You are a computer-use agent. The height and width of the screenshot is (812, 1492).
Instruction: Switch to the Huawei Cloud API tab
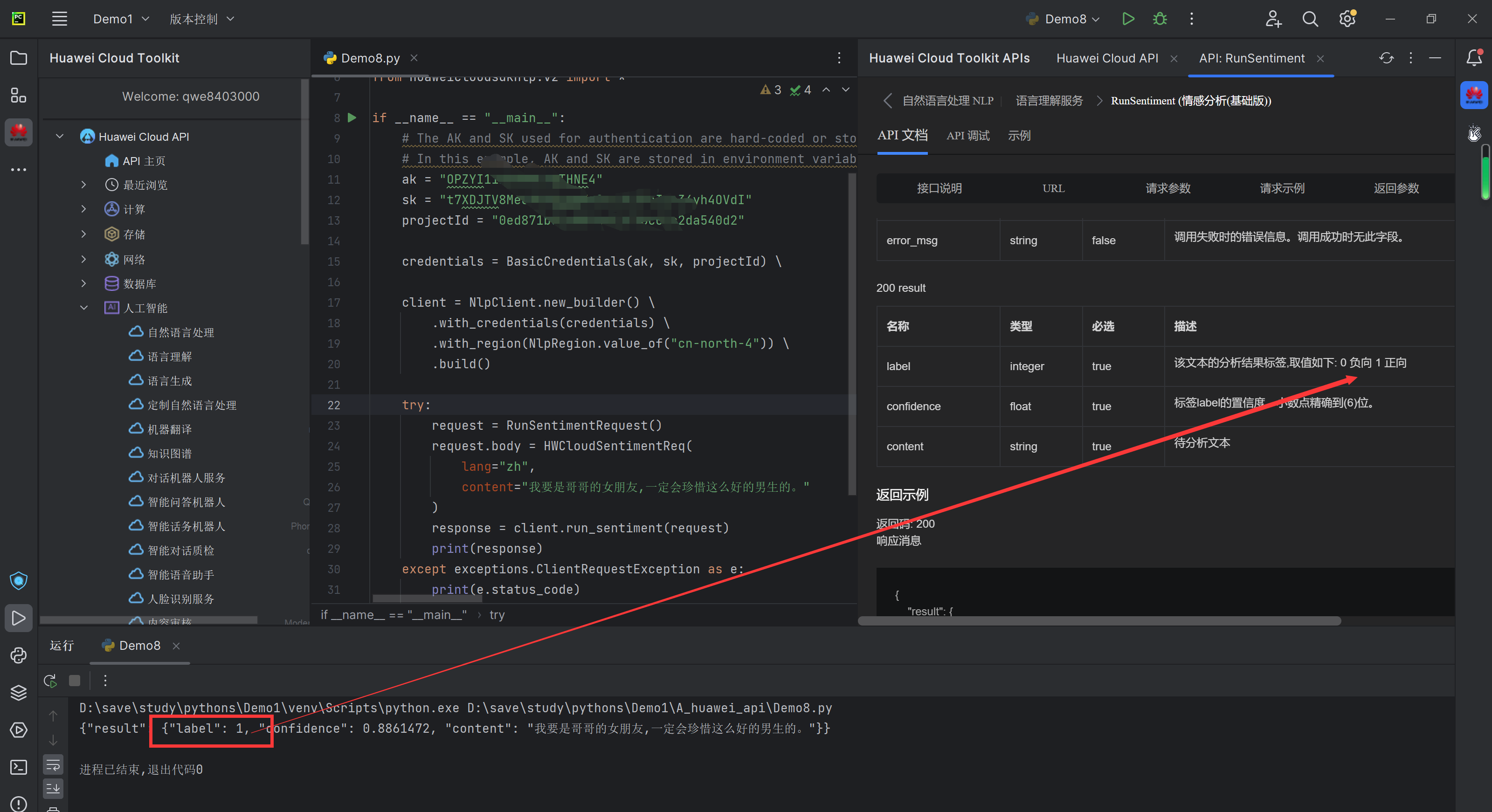pyautogui.click(x=1107, y=58)
